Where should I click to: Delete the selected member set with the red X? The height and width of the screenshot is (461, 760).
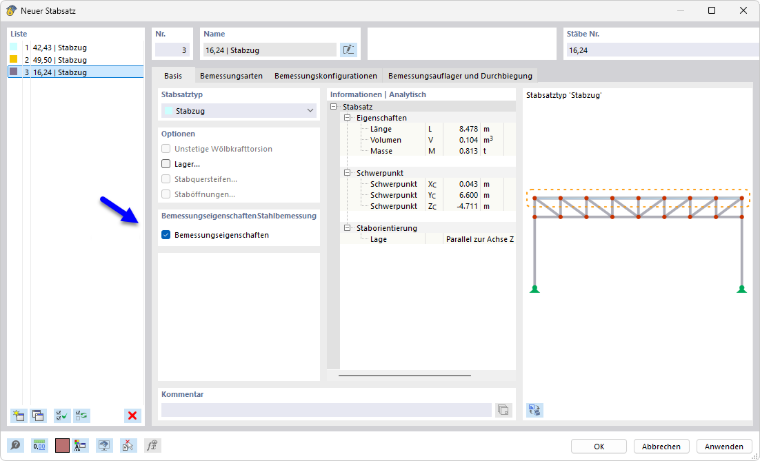point(132,415)
